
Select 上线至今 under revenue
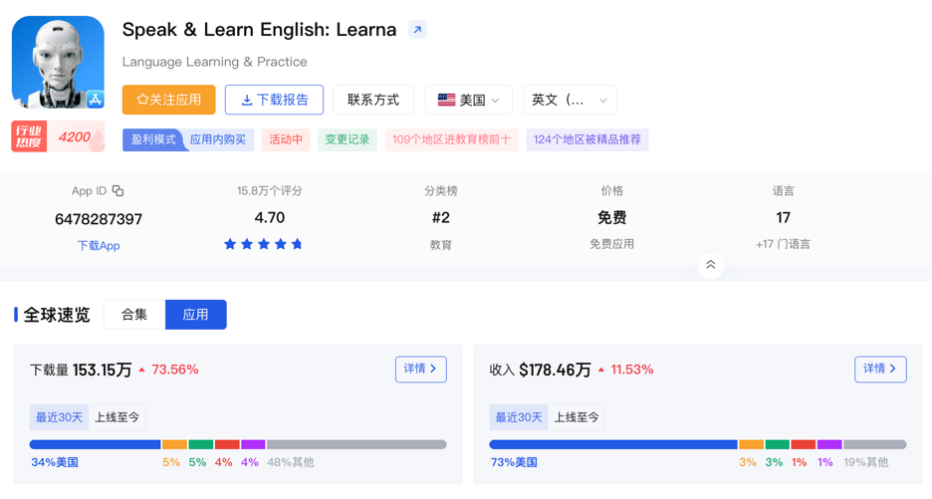click(577, 417)
